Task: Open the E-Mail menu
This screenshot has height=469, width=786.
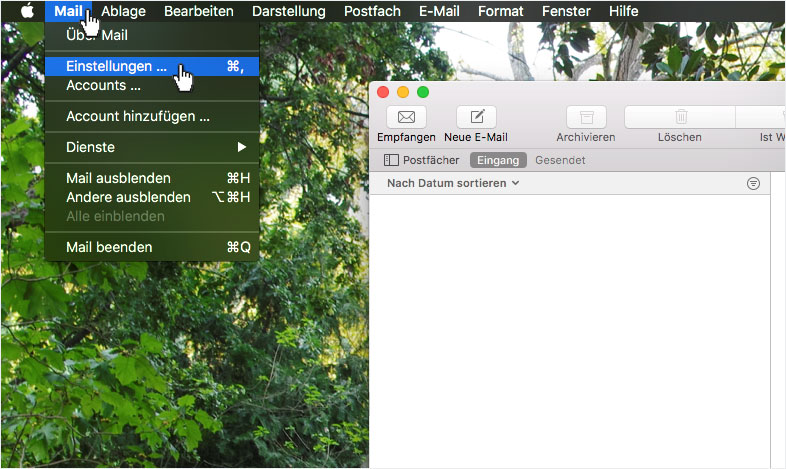Action: 439,11
